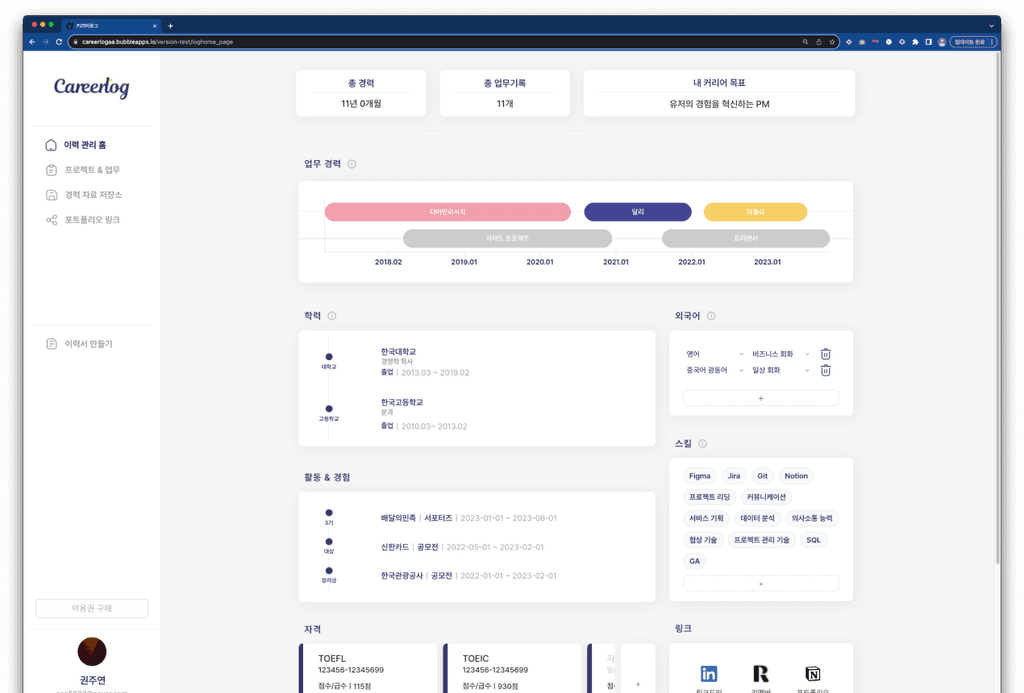Open the 영어 language dropdown
Image resolution: width=1024 pixels, height=693 pixels.
pos(714,354)
